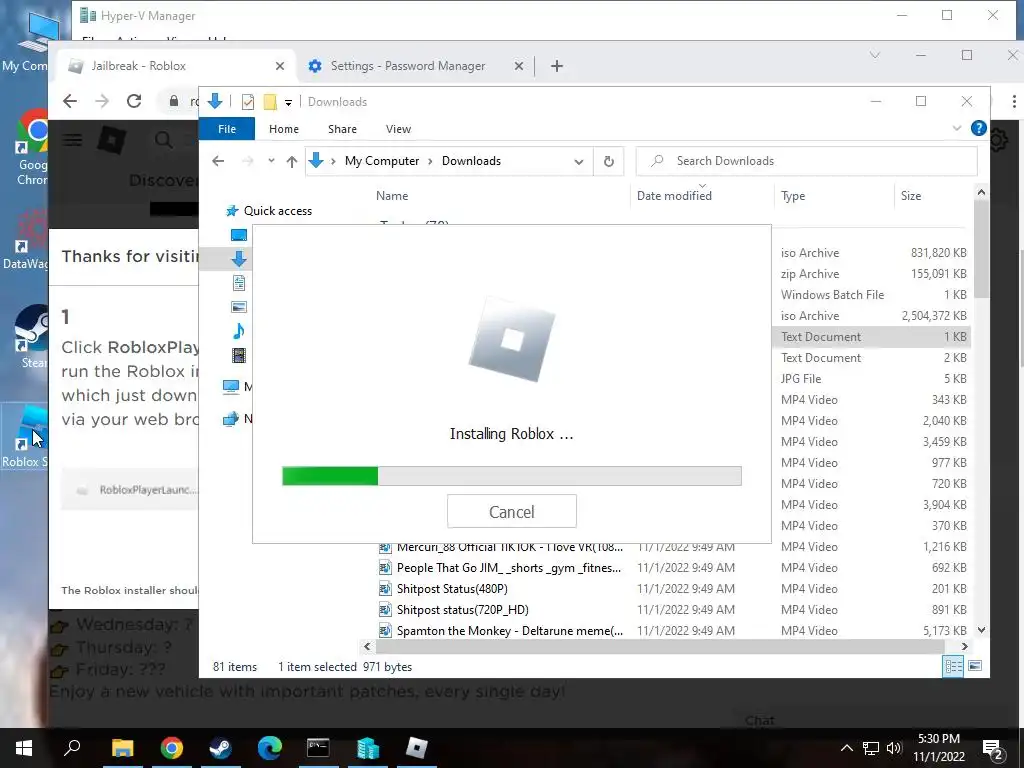
Task: Click New folder icon in quick access toolbar
Action: pyautogui.click(x=270, y=102)
